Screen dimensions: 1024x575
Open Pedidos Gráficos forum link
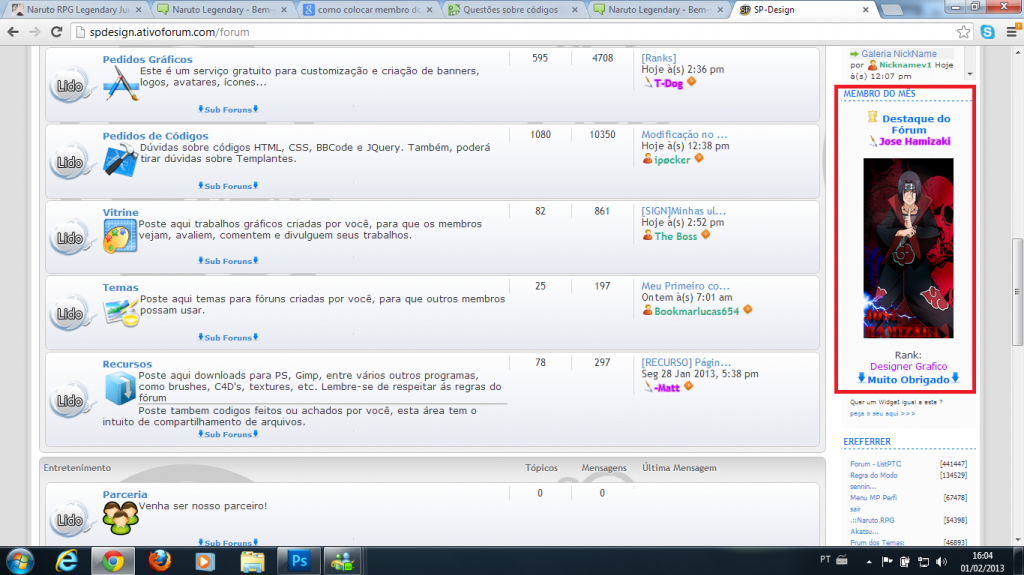pyautogui.click(x=148, y=59)
